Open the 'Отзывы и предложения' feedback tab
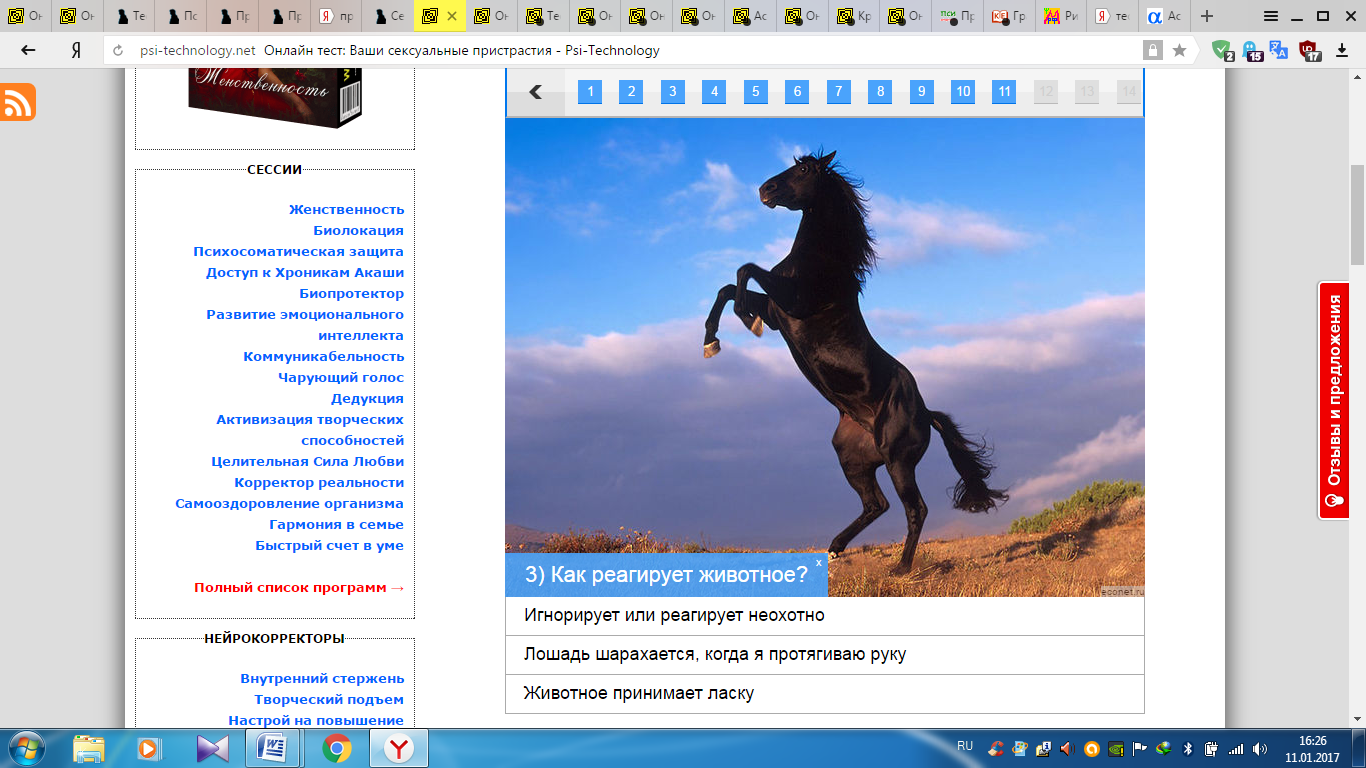This screenshot has height=768, width=1366. click(x=1333, y=401)
